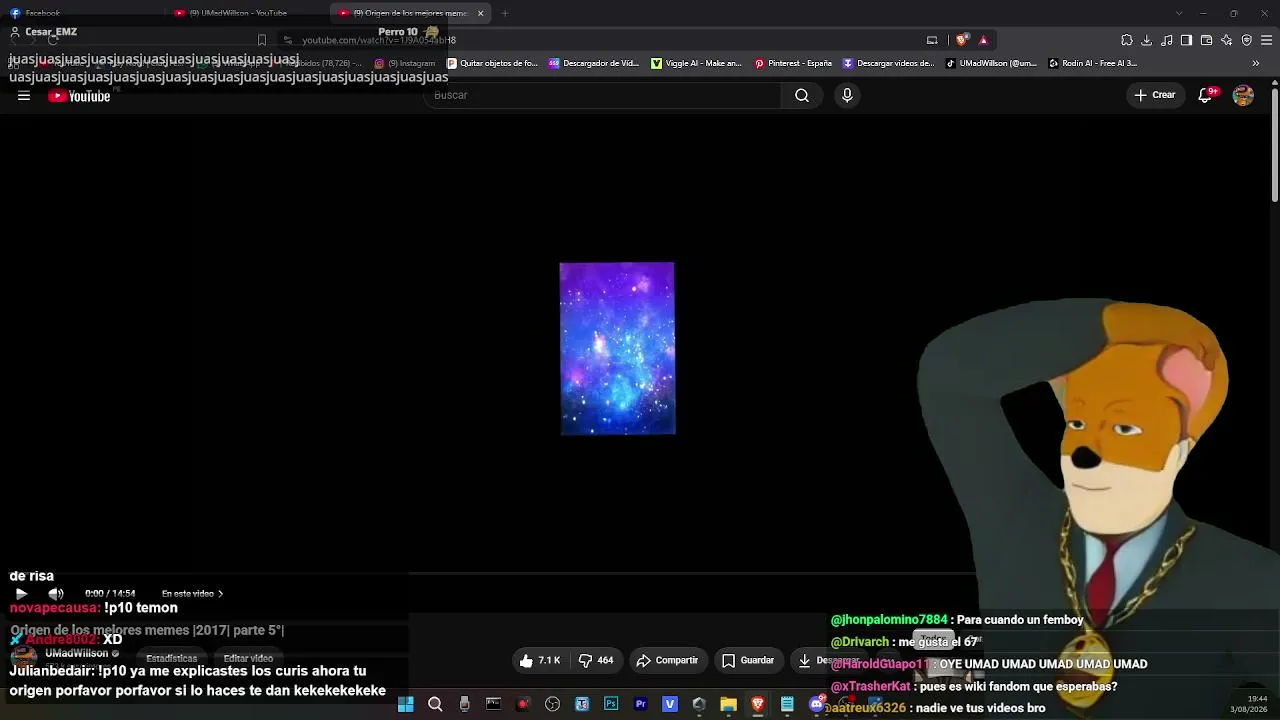
Task: Like the video with 7.1 K likes
Action: pyautogui.click(x=539, y=660)
